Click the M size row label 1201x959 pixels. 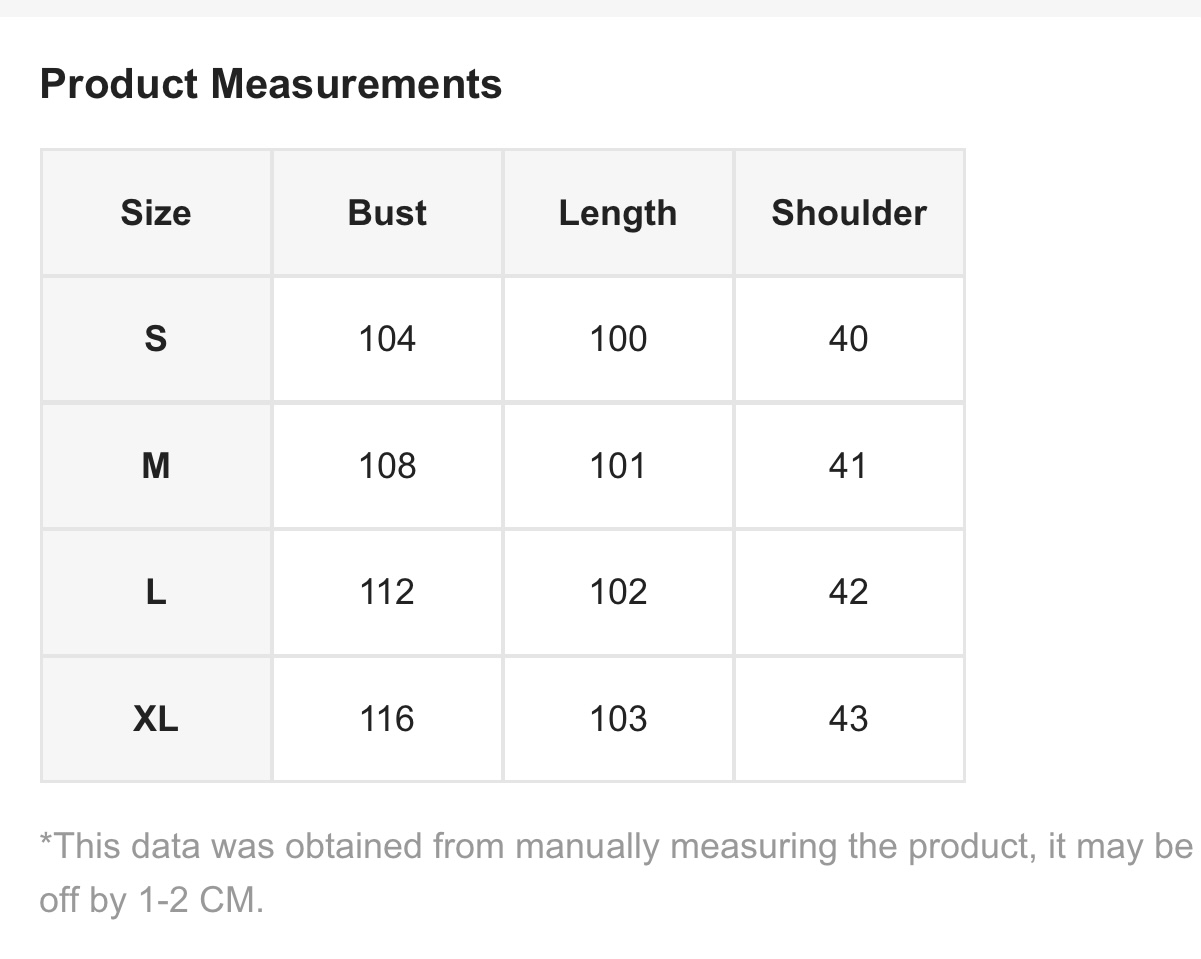(x=156, y=466)
